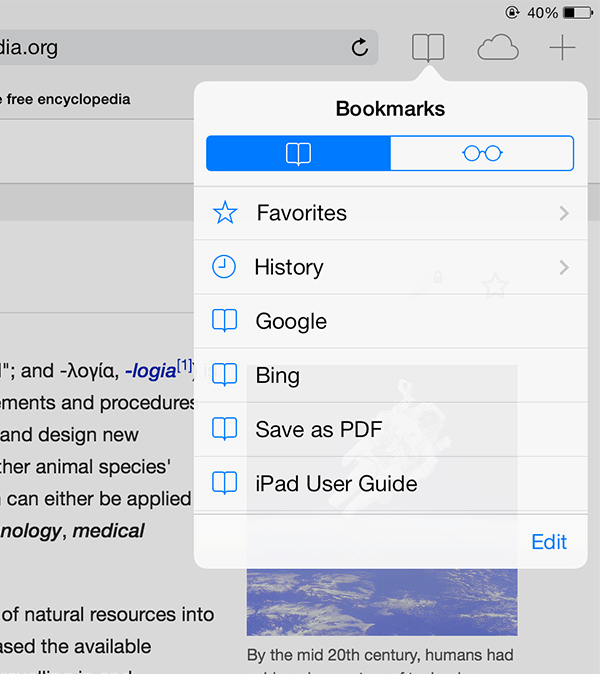The width and height of the screenshot is (600, 674).
Task: Open Favorites folder
Action: point(390,213)
